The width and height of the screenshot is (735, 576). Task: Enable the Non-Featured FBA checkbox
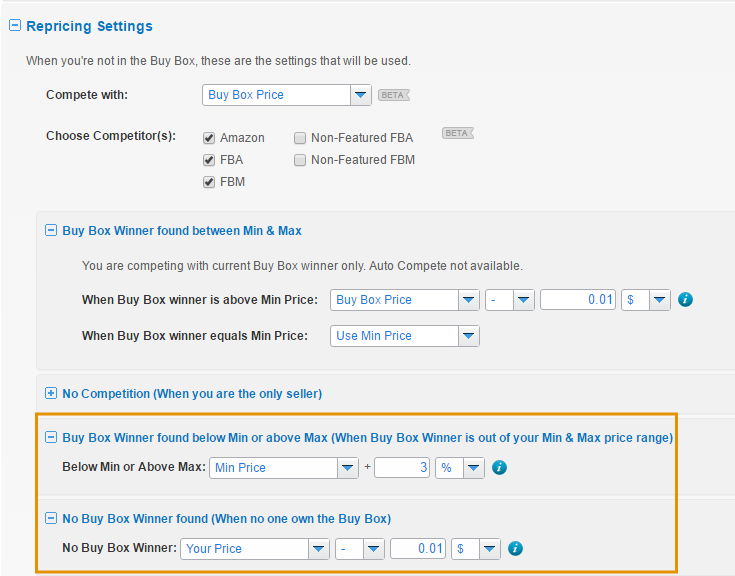point(300,138)
